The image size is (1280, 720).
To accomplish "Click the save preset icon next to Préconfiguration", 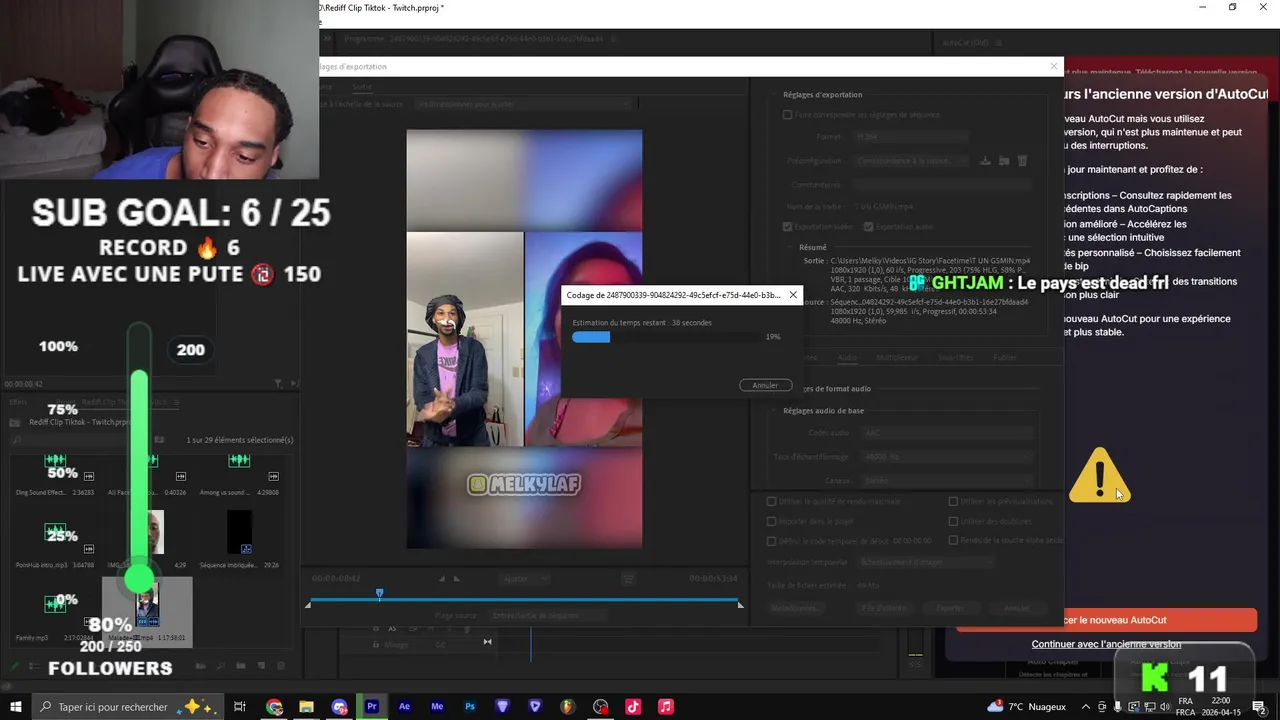I will click(x=985, y=160).
